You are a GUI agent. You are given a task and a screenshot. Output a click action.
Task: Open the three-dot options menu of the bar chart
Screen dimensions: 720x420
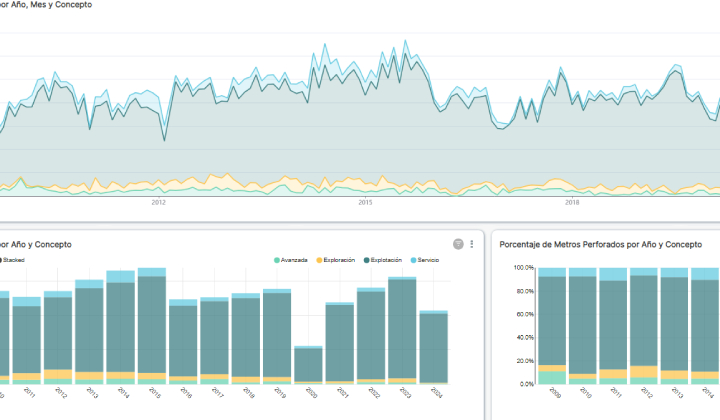[472, 244]
